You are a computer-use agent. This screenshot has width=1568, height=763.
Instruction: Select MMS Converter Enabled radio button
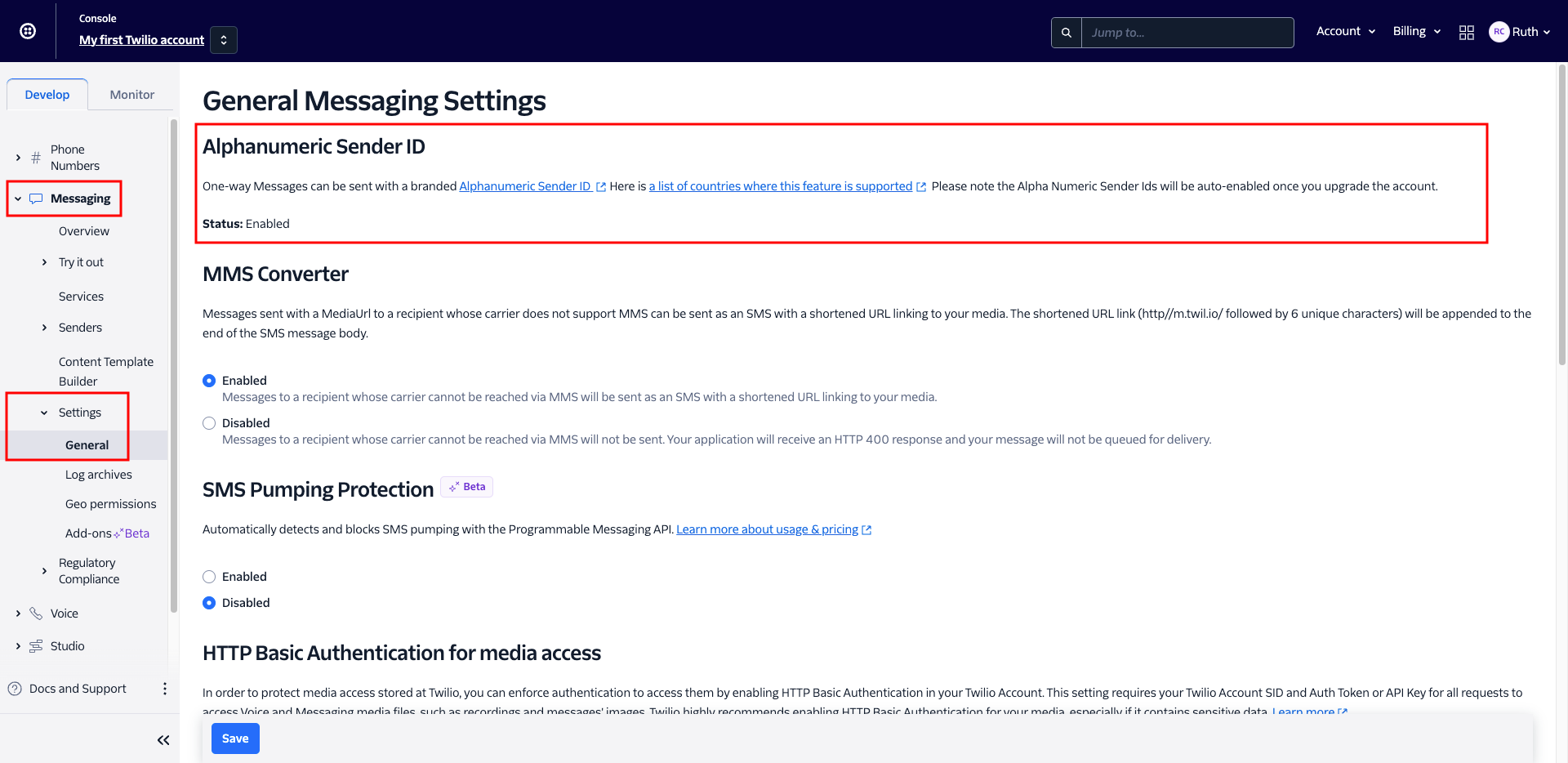209,381
